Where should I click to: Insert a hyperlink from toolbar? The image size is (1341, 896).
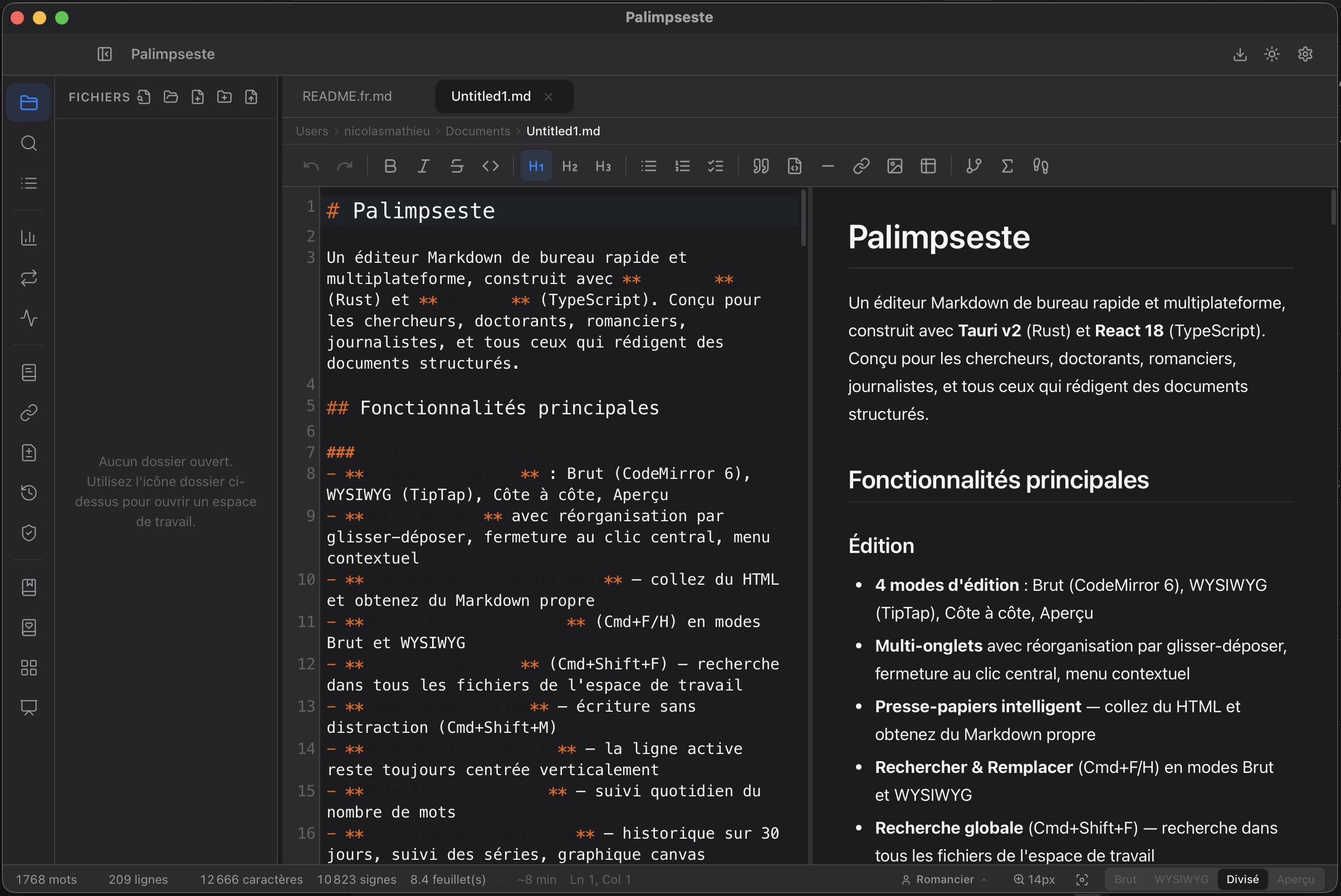click(861, 166)
